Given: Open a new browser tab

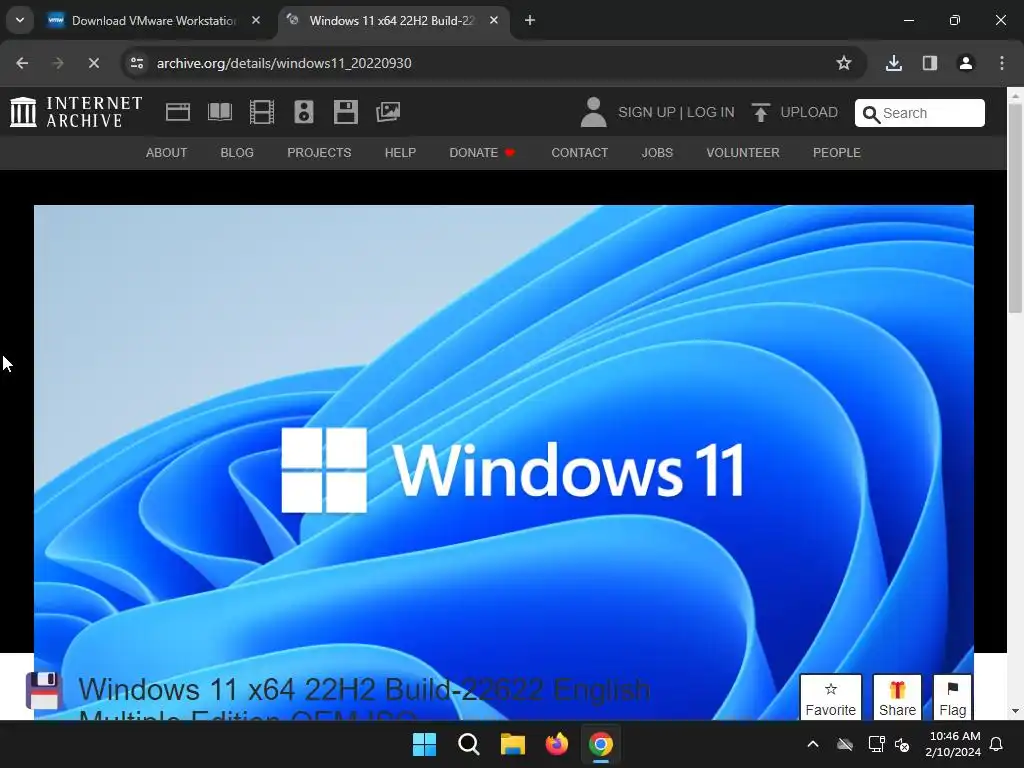Looking at the screenshot, I should (x=530, y=20).
